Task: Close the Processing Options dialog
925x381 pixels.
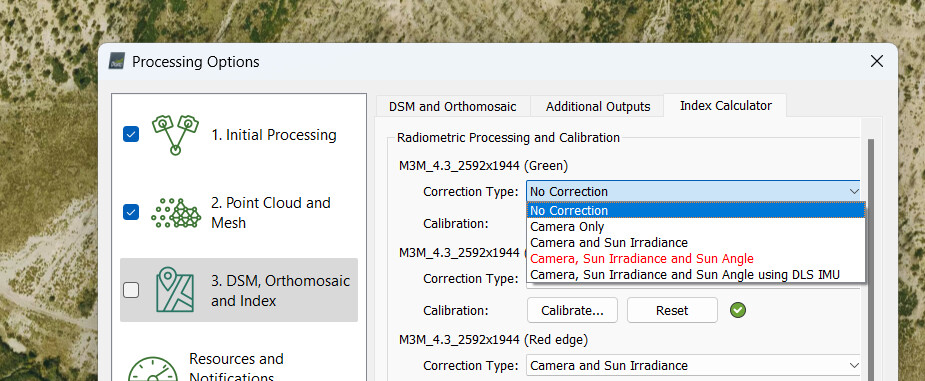Action: tap(877, 61)
